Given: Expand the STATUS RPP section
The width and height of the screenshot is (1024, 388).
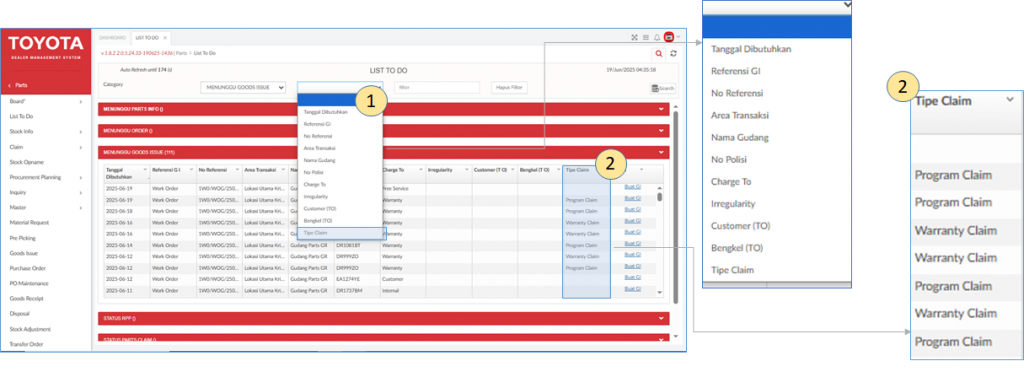Looking at the screenshot, I should pyautogui.click(x=384, y=318).
